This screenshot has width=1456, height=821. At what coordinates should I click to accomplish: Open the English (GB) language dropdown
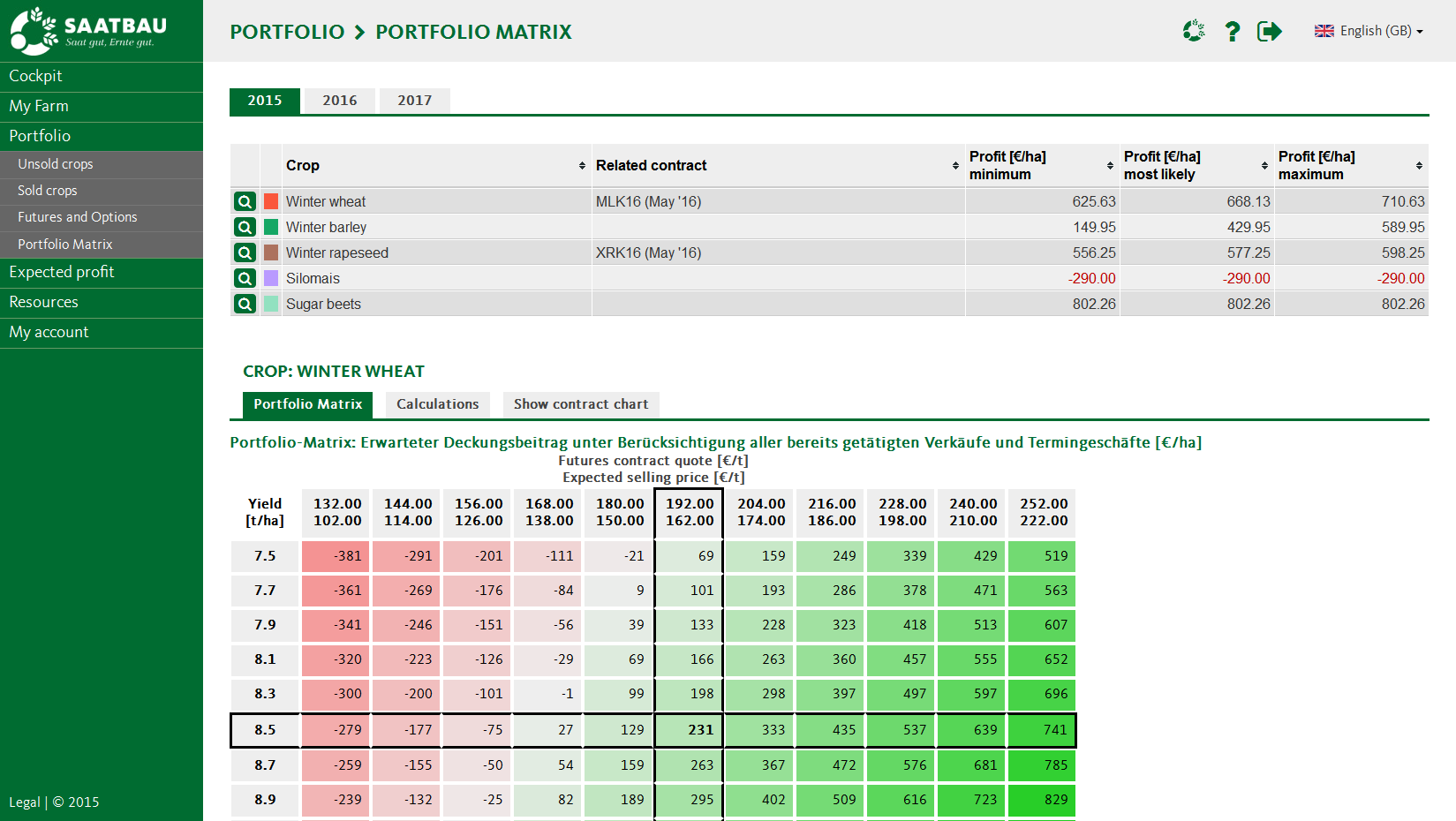coord(1369,31)
